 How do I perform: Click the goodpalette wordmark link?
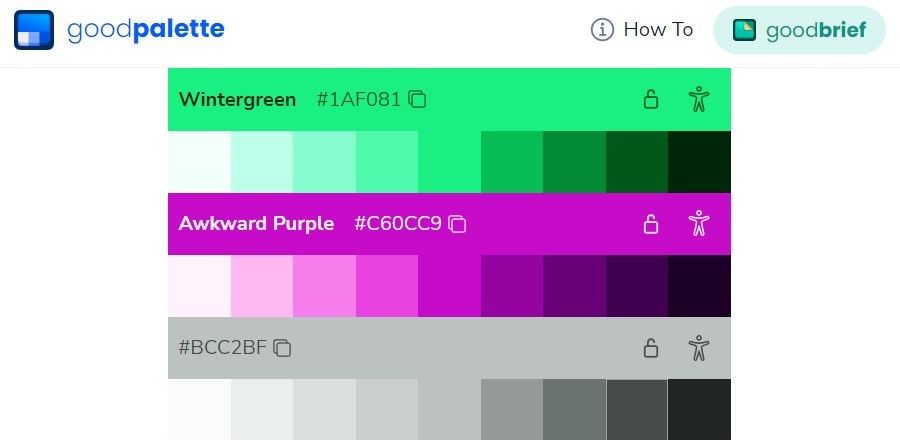146,30
